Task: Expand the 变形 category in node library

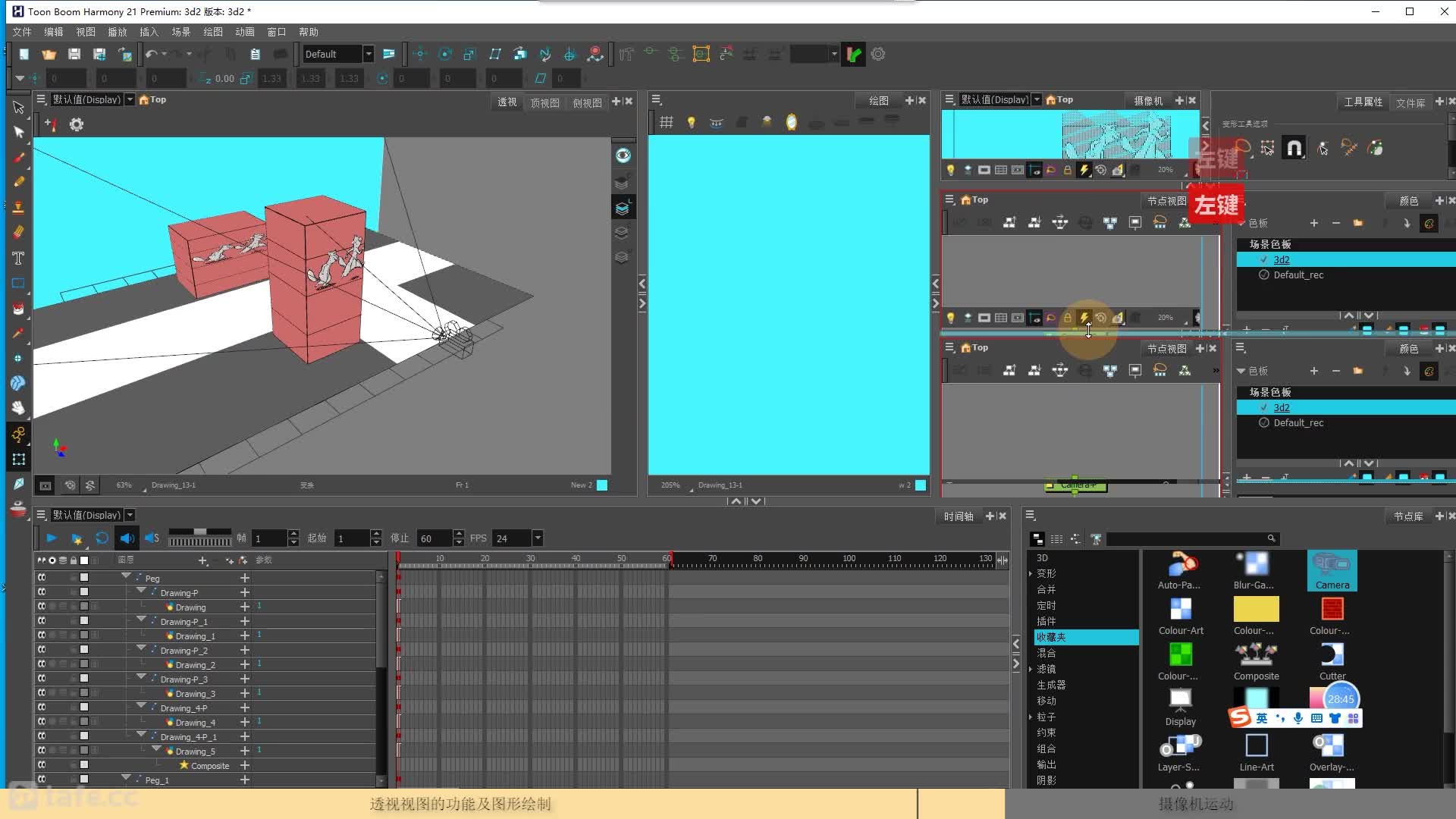Action: (1030, 574)
